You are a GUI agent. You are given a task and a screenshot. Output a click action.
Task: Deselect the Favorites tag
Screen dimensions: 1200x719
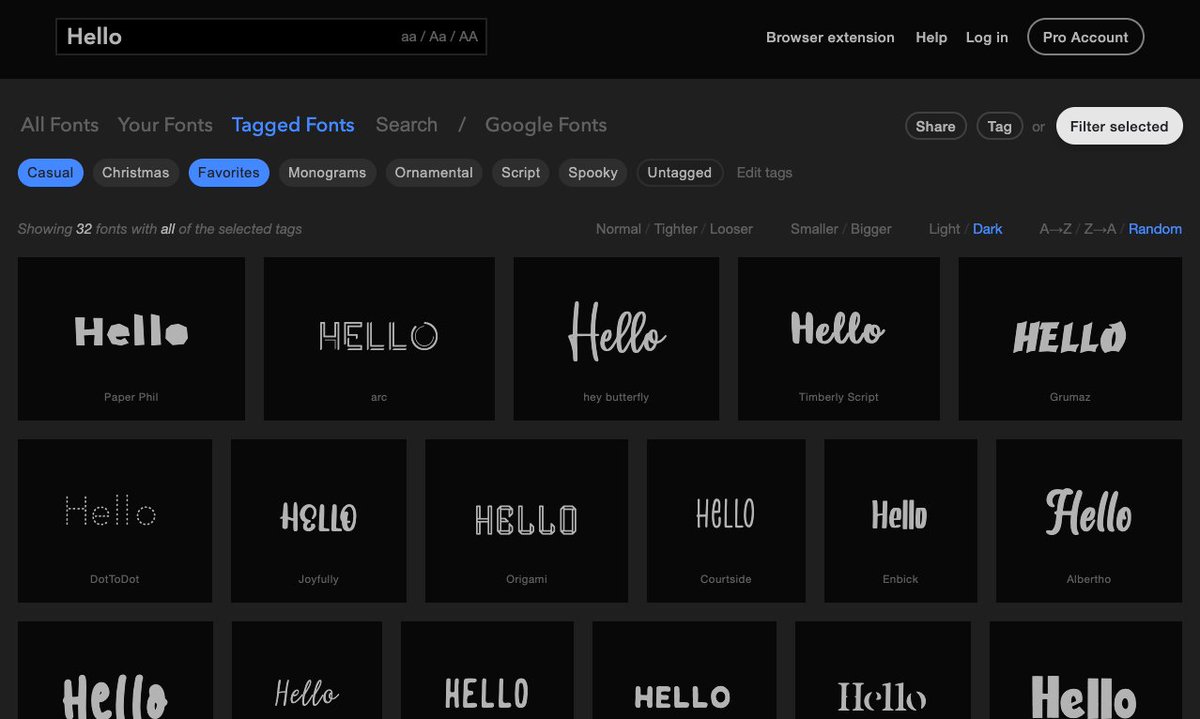click(229, 173)
